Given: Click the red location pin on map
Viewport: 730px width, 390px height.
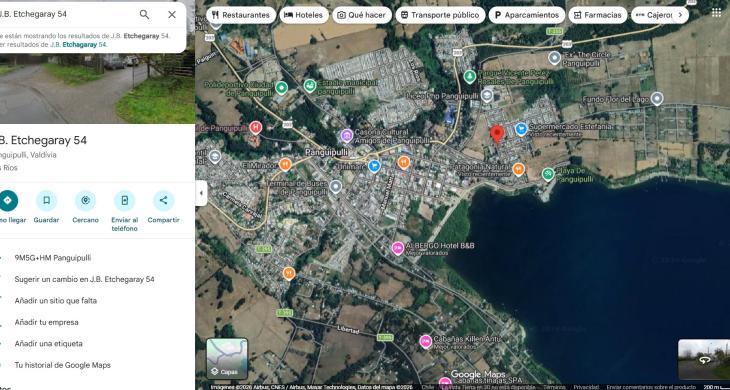Looking at the screenshot, I should point(497,134).
